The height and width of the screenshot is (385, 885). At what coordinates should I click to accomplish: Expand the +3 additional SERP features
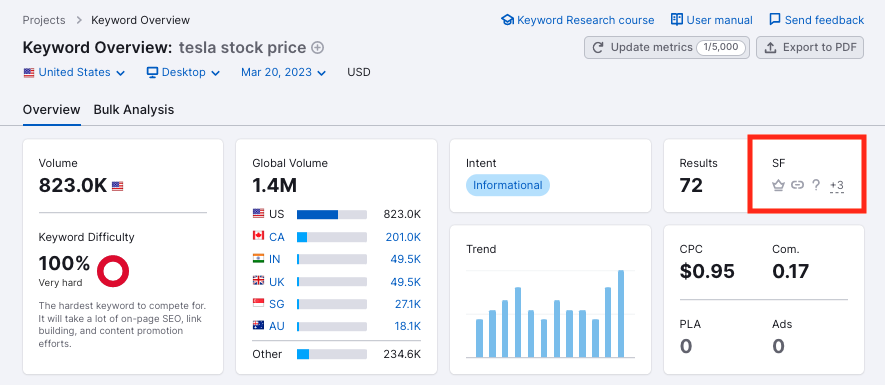837,185
